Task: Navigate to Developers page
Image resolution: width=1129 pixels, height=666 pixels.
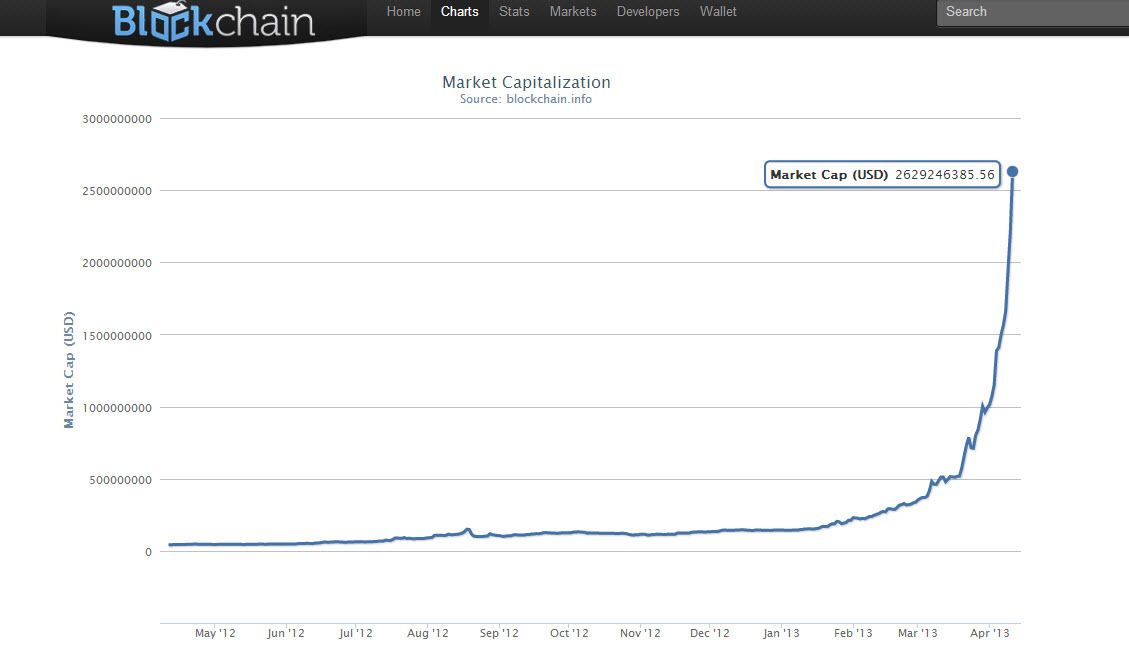Action: pos(648,12)
